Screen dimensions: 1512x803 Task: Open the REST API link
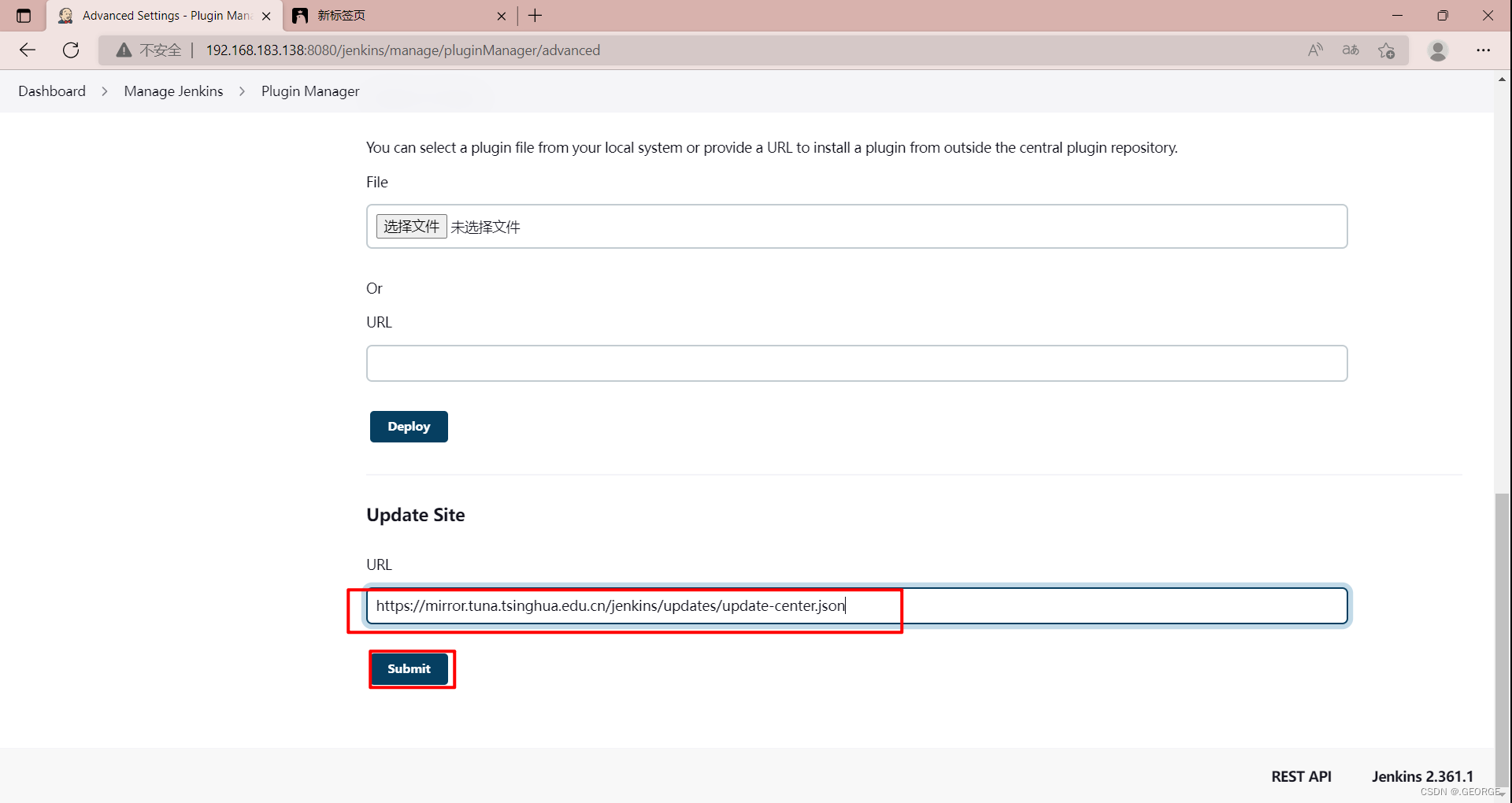tap(1301, 776)
